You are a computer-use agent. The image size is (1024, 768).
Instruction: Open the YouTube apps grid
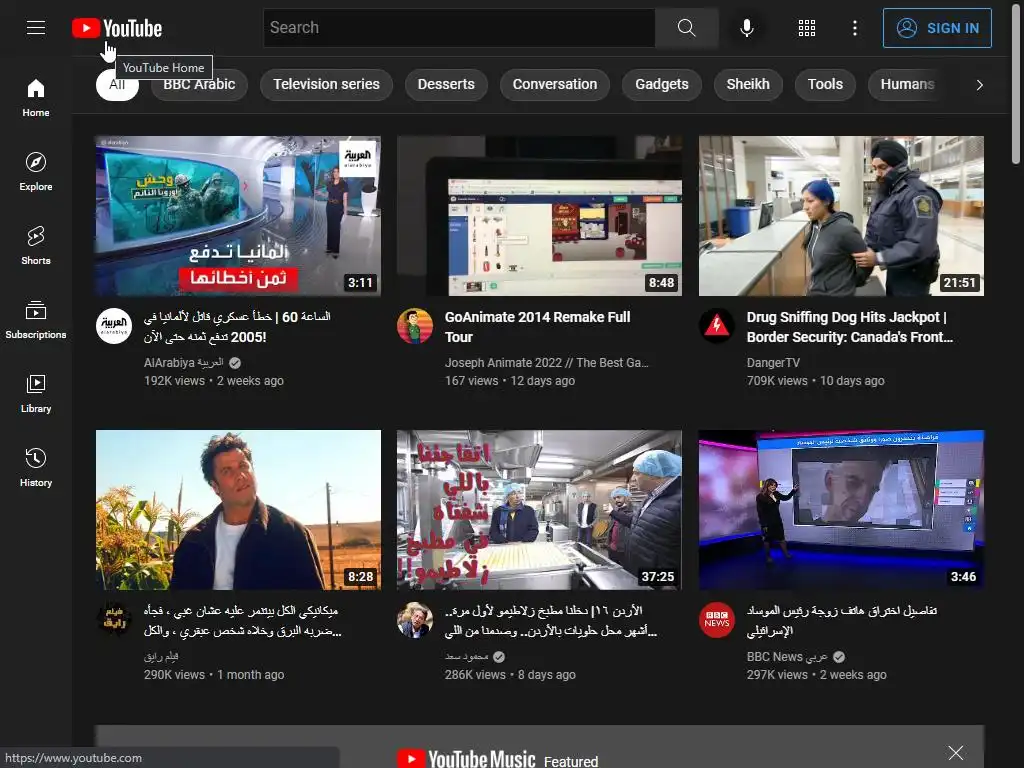coord(807,27)
